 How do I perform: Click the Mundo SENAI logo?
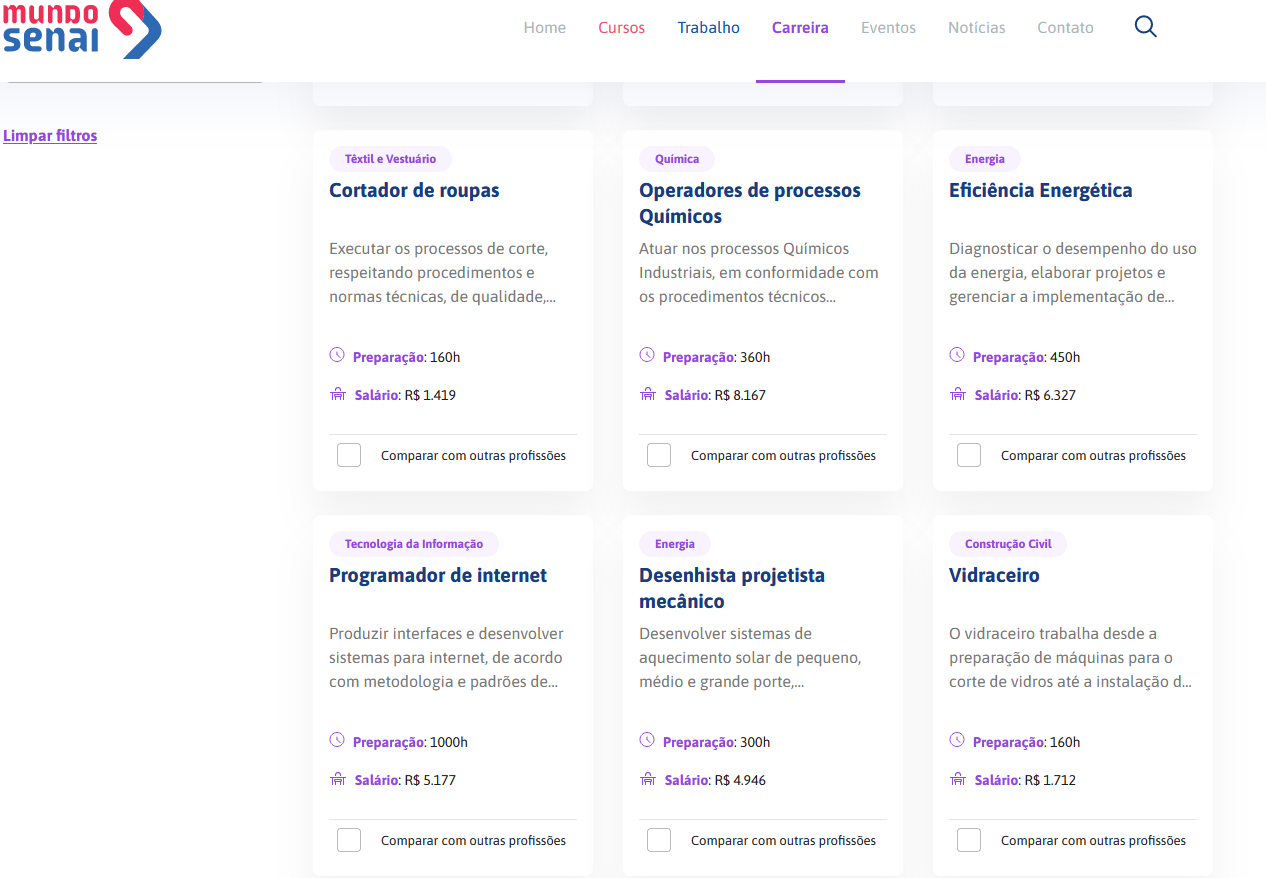[81, 30]
